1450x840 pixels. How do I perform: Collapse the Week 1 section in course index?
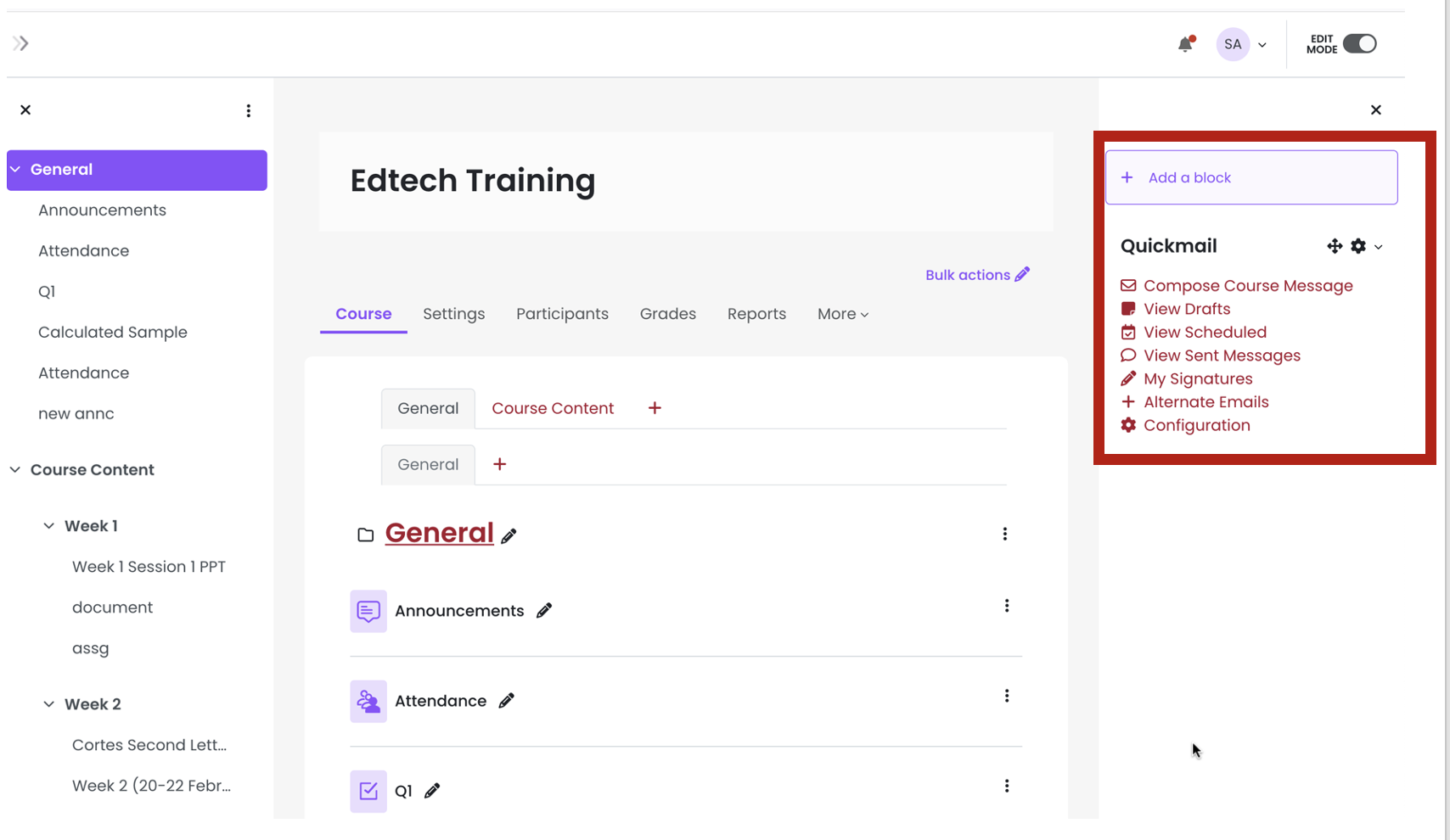point(49,526)
